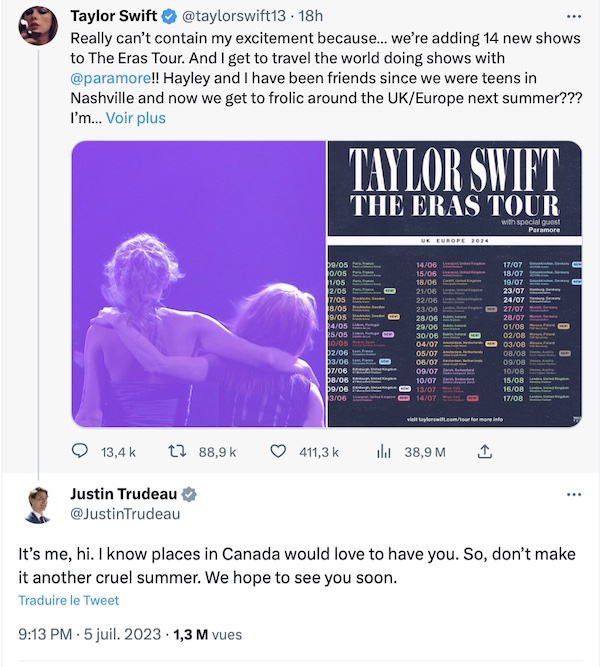Screen dimensions: 600x667
Task: Click the 9:13 PM 5 juil. 2023 timestamp
Action: [x=89, y=634]
